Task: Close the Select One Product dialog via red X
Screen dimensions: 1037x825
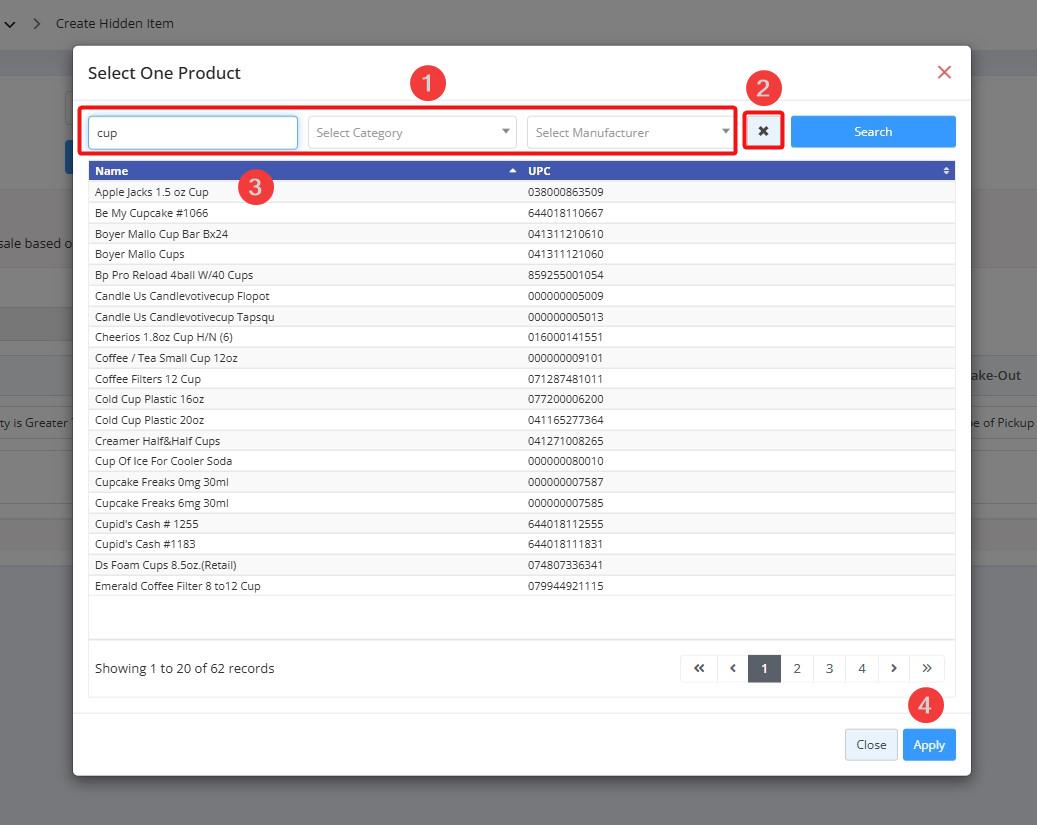Action: 944,72
